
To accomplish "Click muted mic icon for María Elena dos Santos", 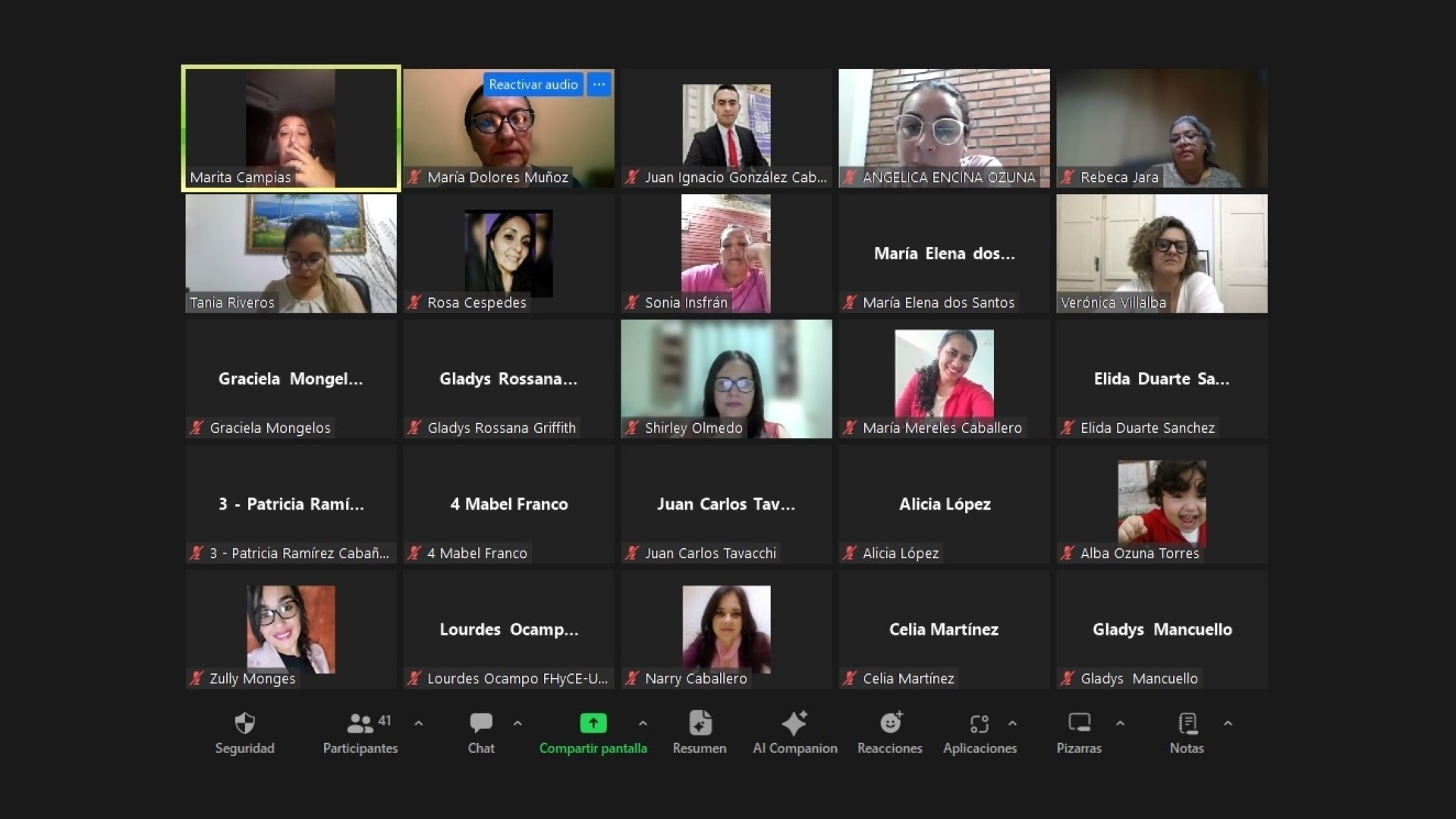I will 850,303.
